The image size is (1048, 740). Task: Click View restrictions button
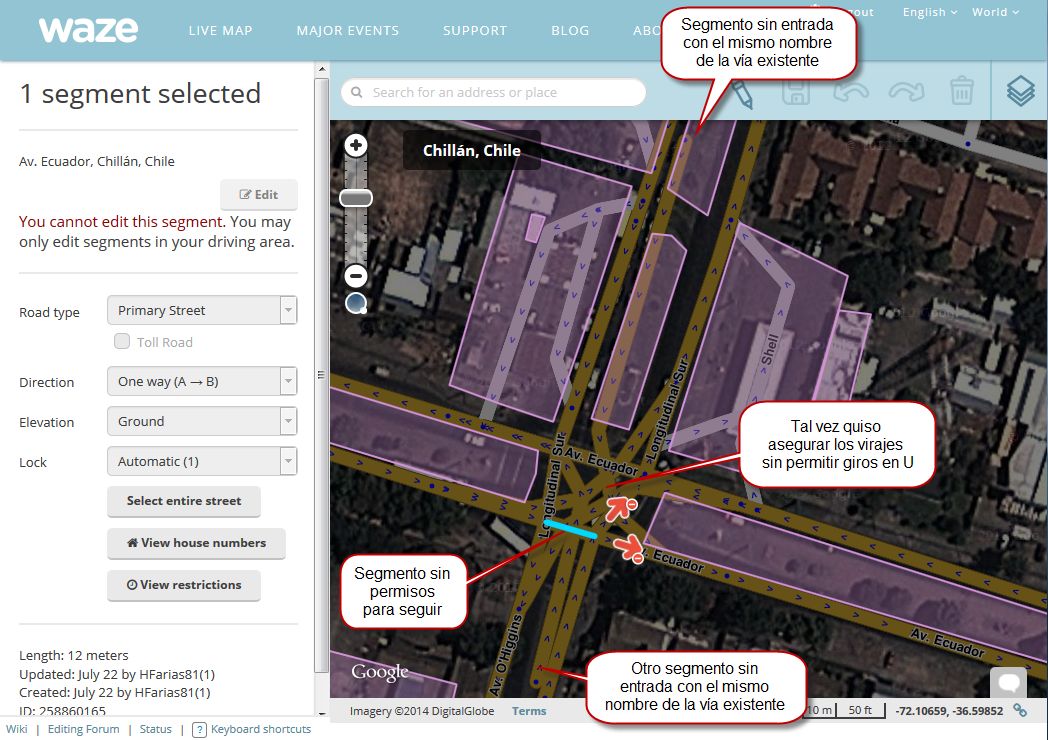[x=184, y=585]
